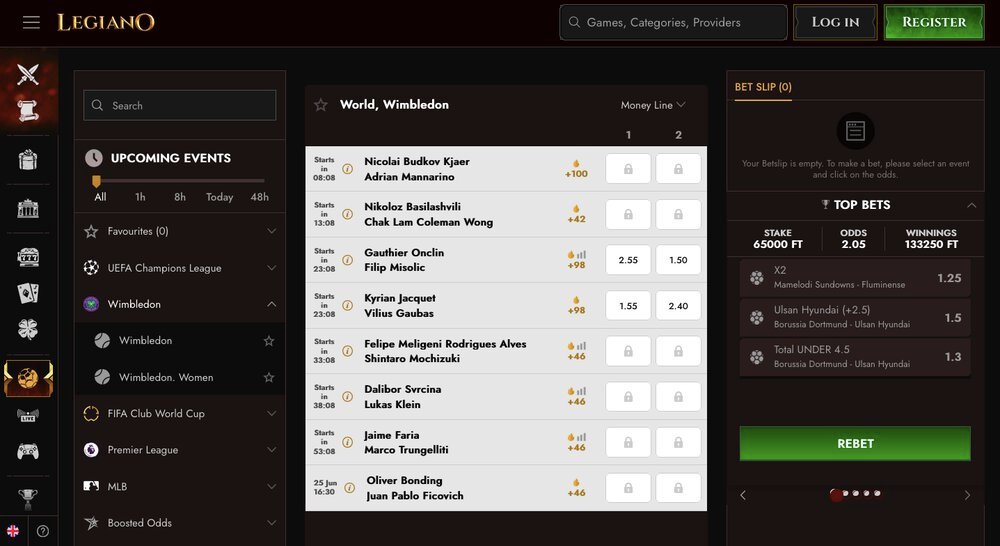Select X2 Mamelodi Sundowns - Fluminense top bet
The image size is (1000, 546).
coord(855,278)
